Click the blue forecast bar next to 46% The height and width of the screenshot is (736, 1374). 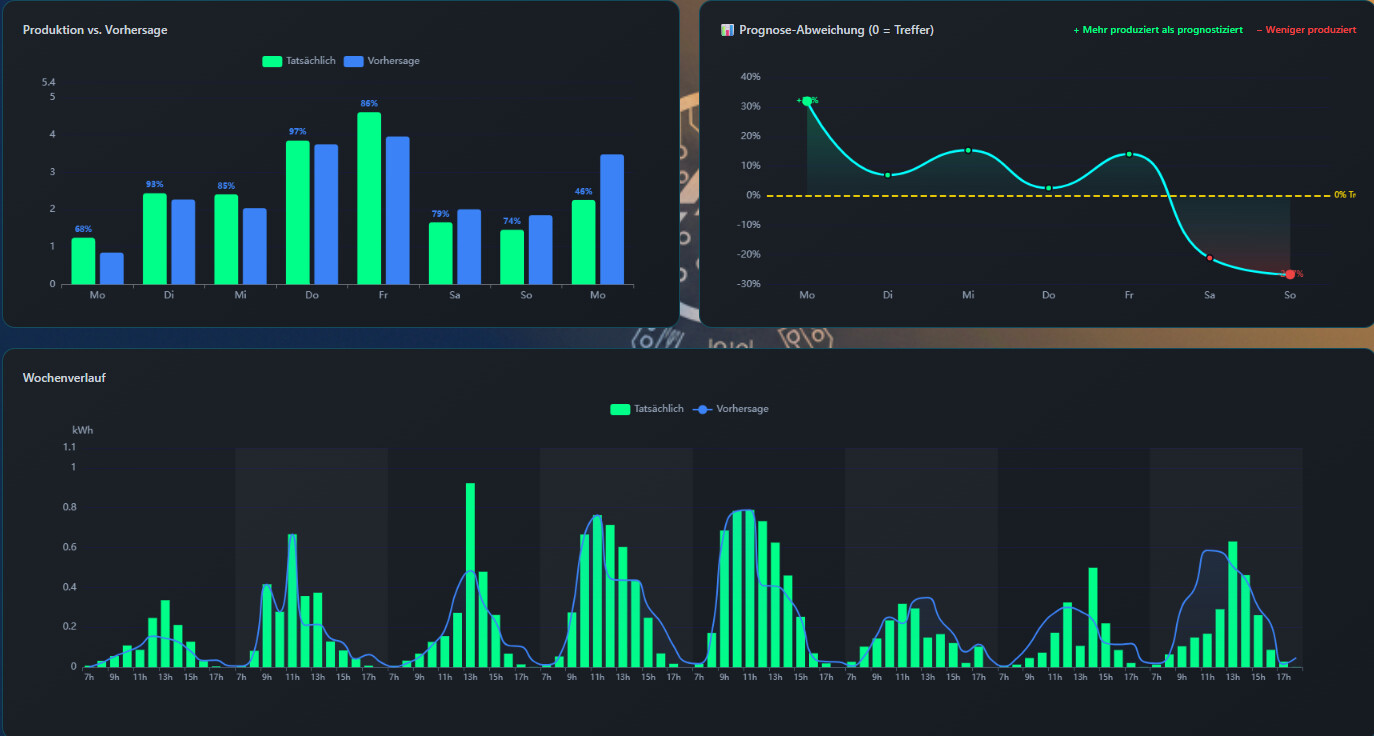(x=612, y=219)
